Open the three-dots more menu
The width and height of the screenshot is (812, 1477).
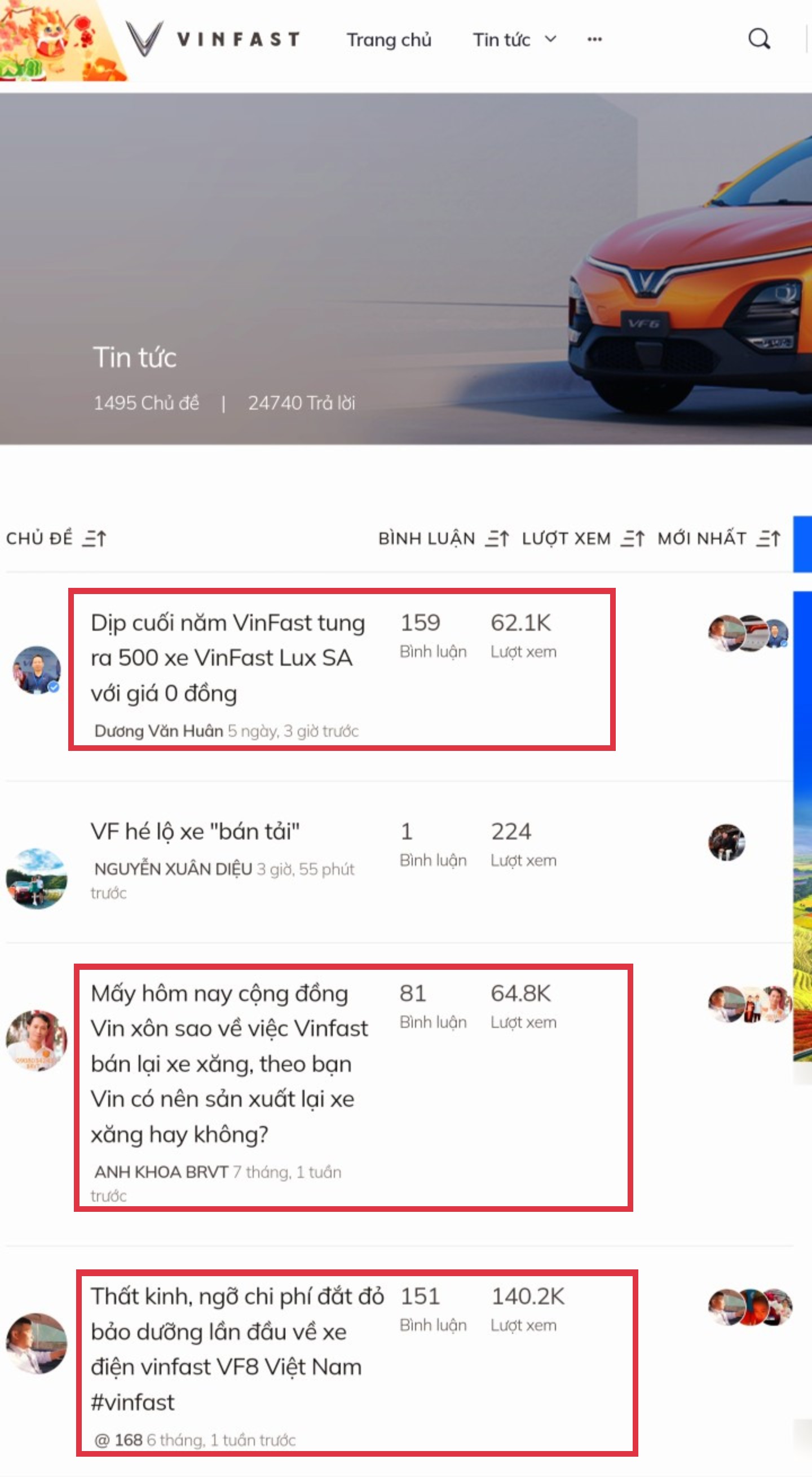click(x=594, y=39)
